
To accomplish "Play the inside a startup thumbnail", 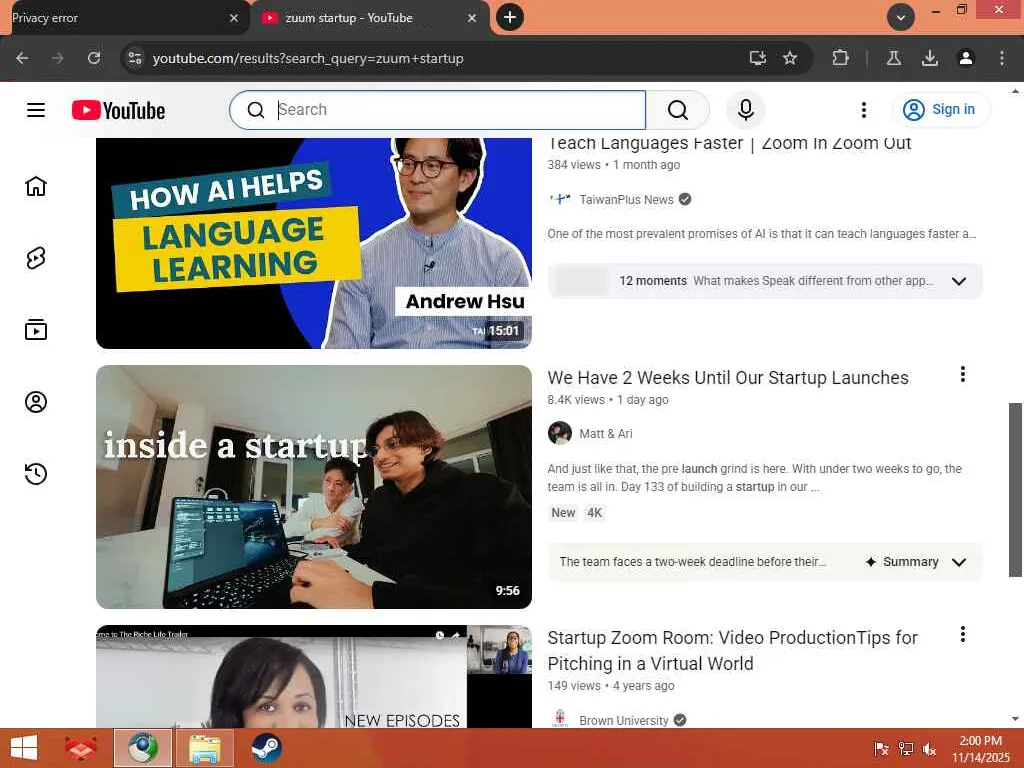I will [313, 487].
